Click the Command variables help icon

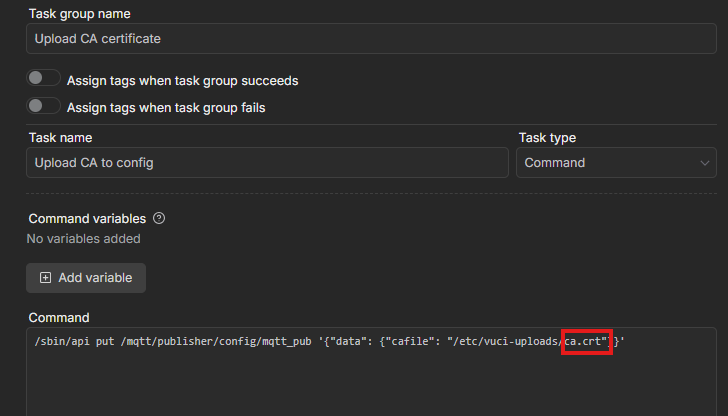tap(159, 218)
